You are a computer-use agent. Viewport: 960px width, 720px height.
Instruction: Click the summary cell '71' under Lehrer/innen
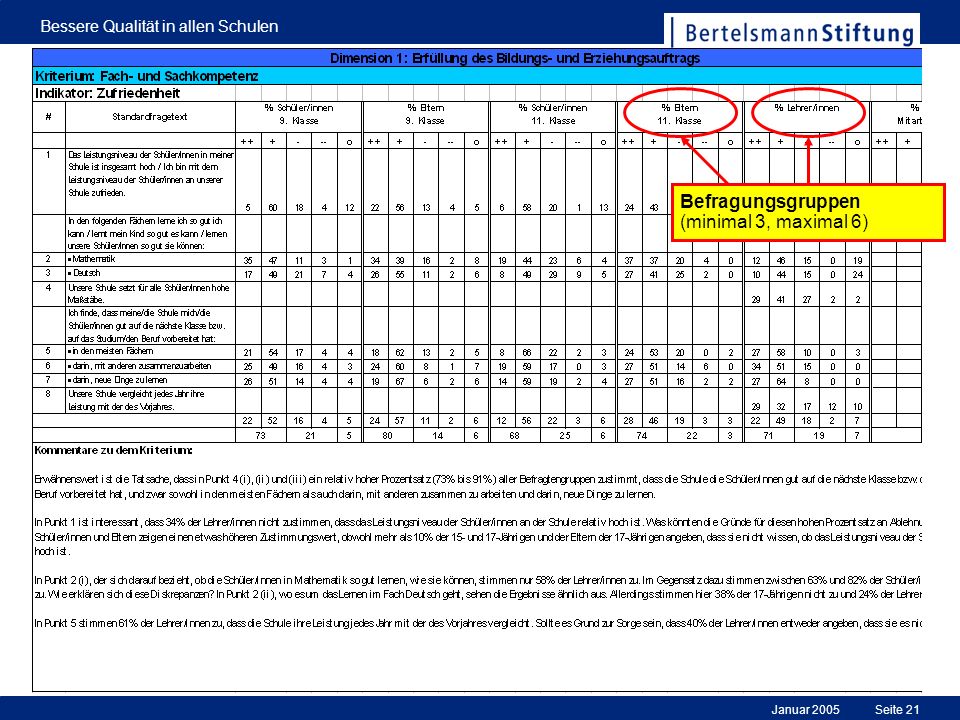click(768, 435)
